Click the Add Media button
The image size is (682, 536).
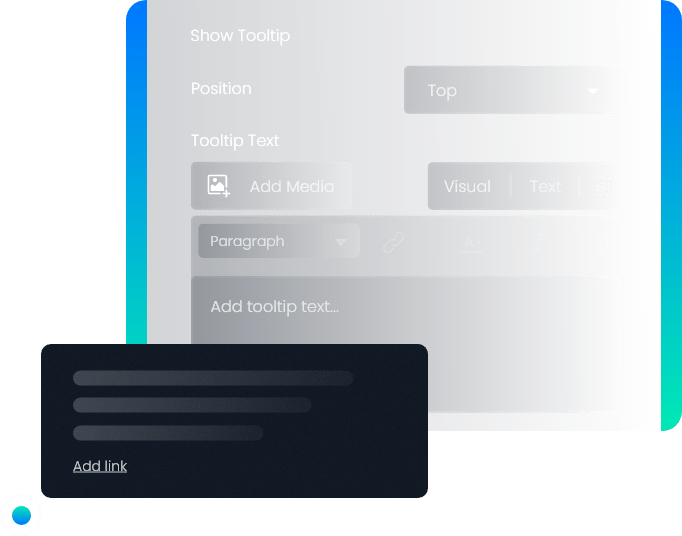point(271,186)
